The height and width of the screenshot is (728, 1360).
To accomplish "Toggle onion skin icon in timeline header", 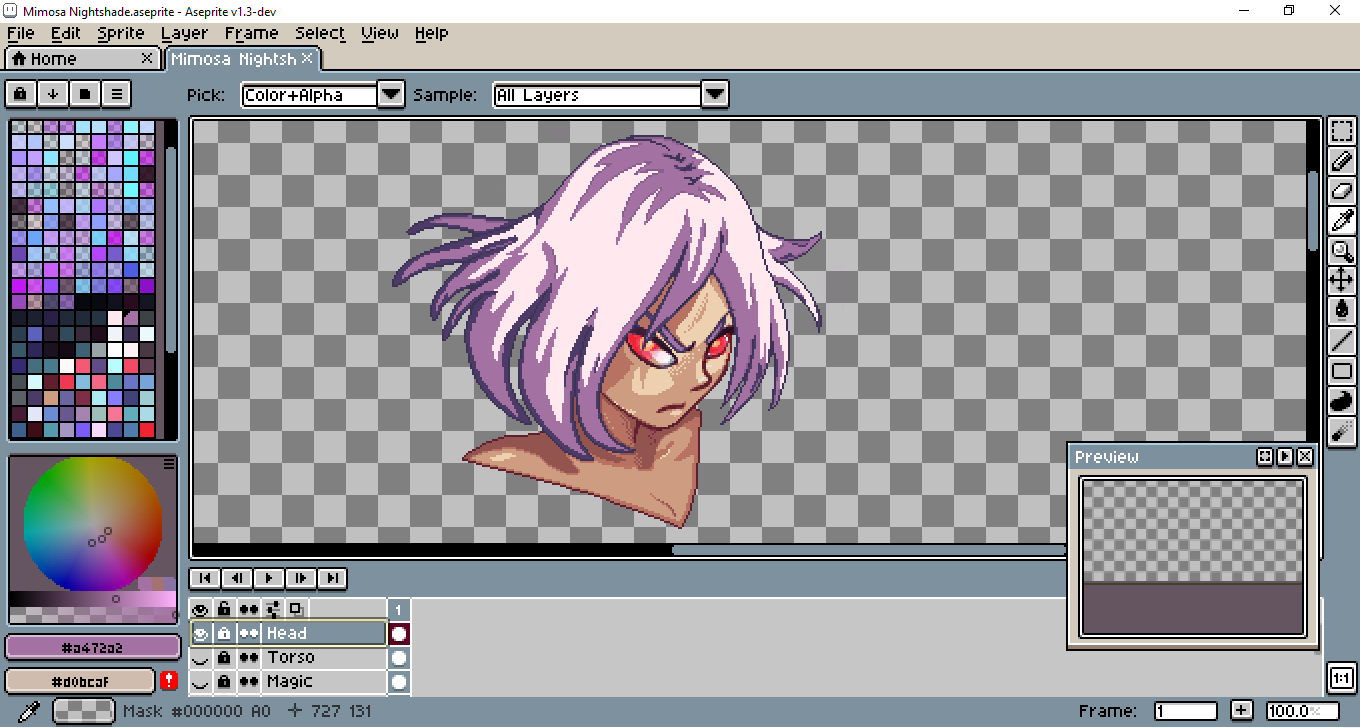I will click(x=296, y=609).
